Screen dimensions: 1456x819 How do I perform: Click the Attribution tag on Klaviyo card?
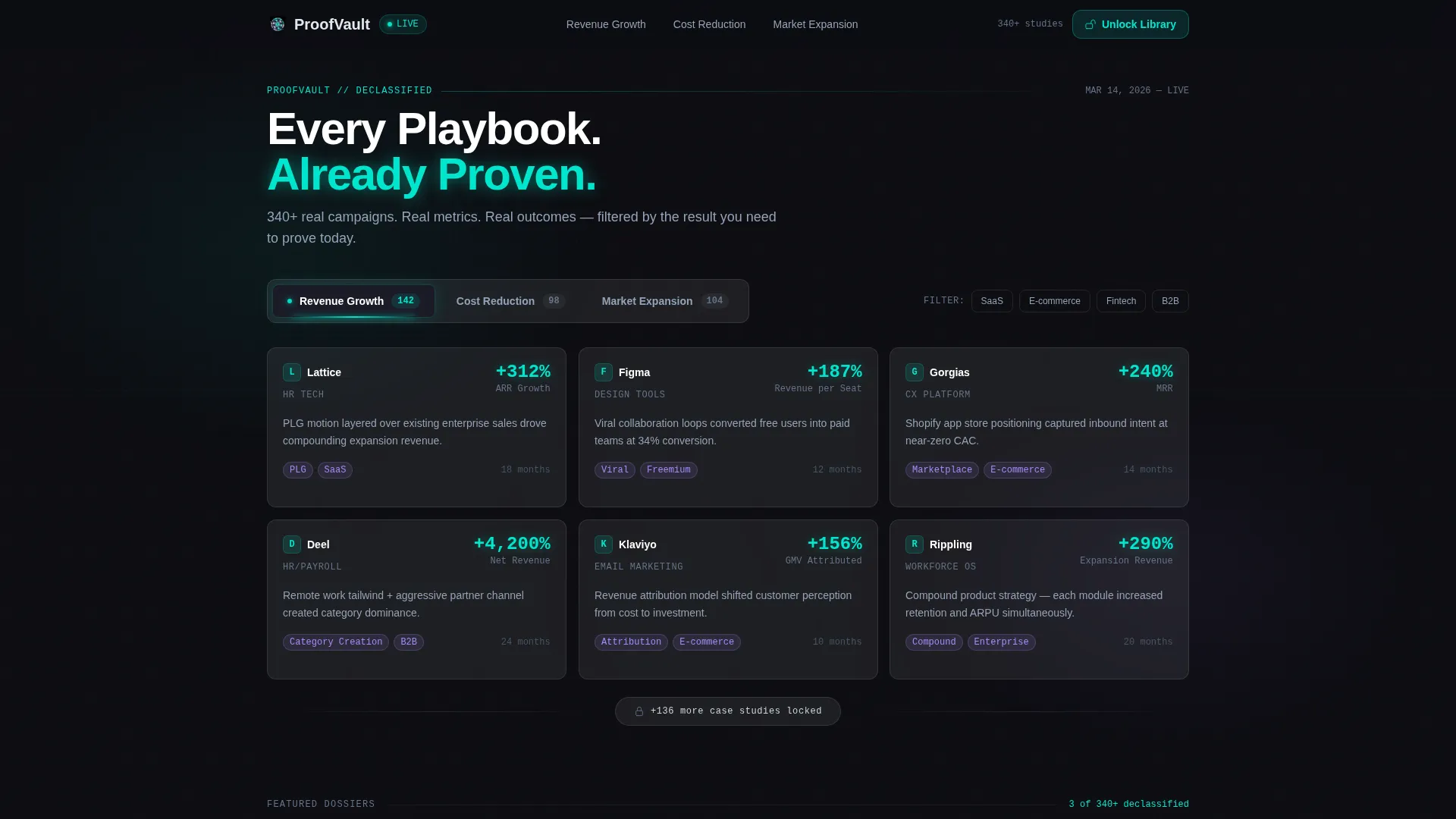click(631, 642)
